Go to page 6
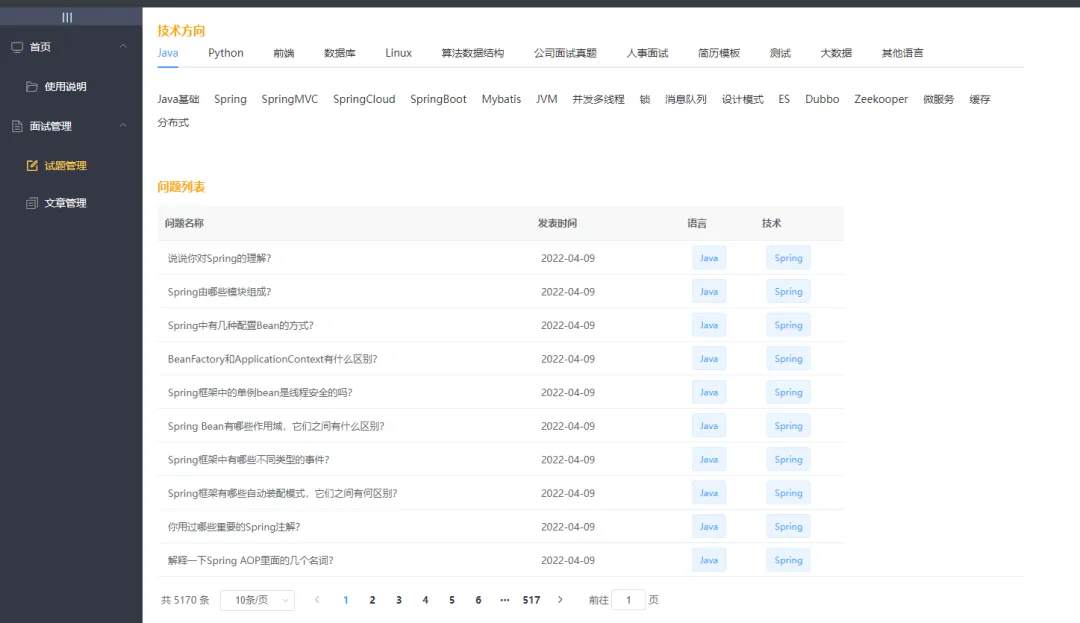Screen dimensions: 1080x623 [x=478, y=600]
